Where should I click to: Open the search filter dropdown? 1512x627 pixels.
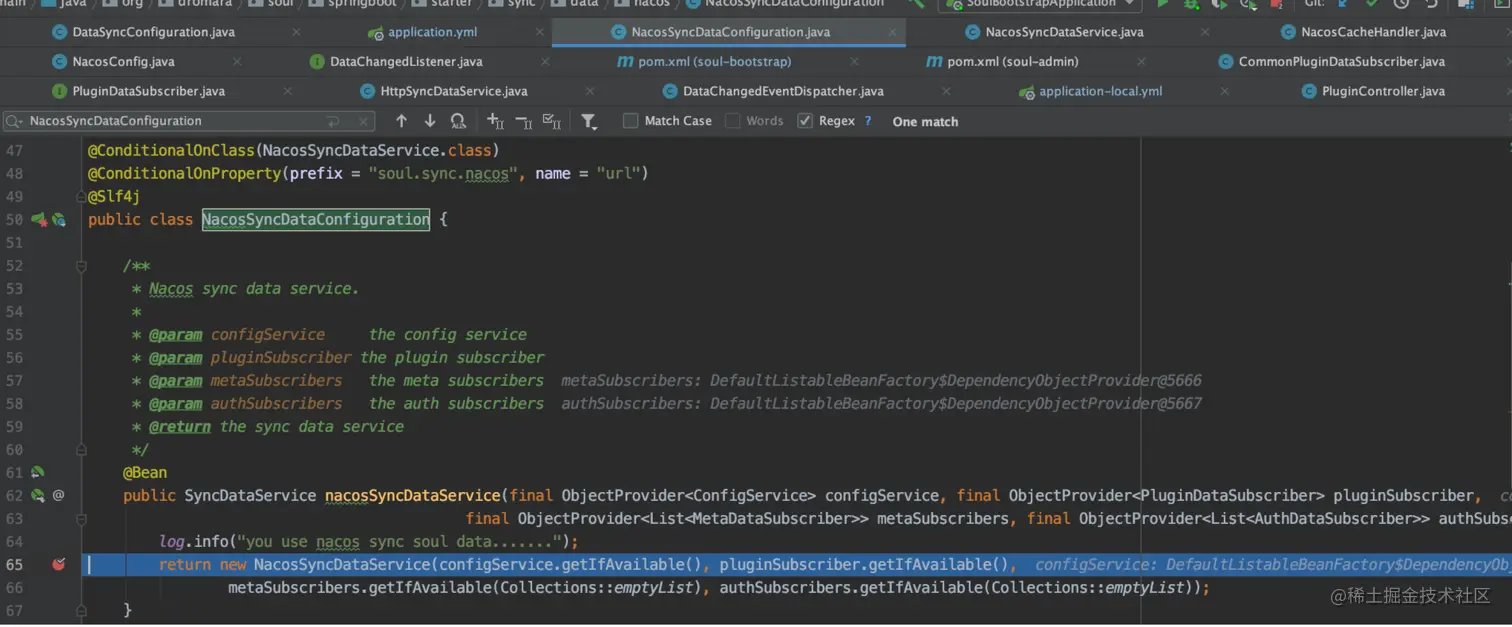pos(589,121)
